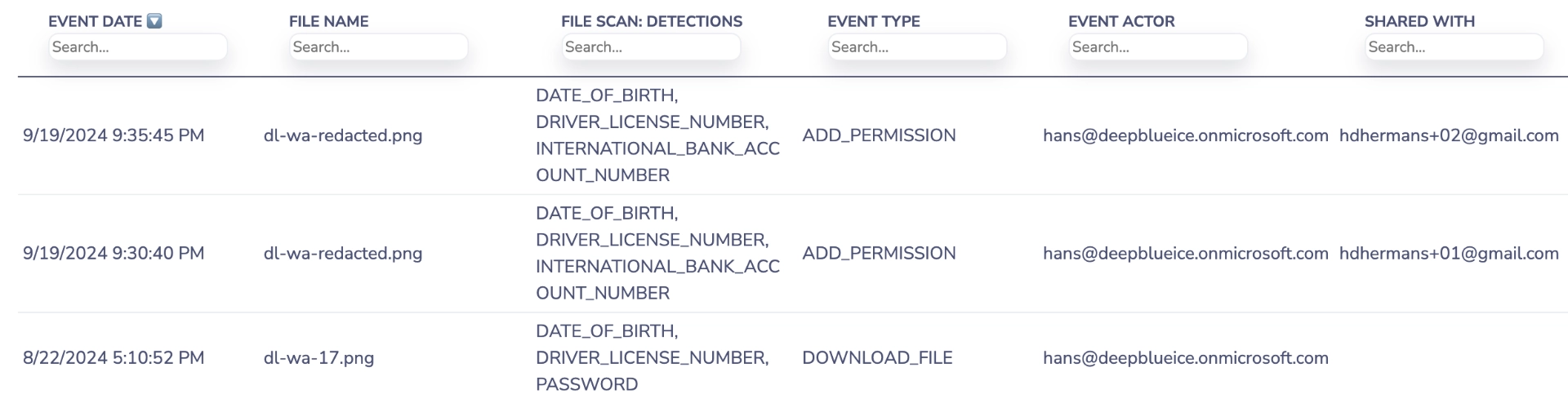
Task: Click the DOWNLOAD_FILE event type cell
Action: (876, 358)
